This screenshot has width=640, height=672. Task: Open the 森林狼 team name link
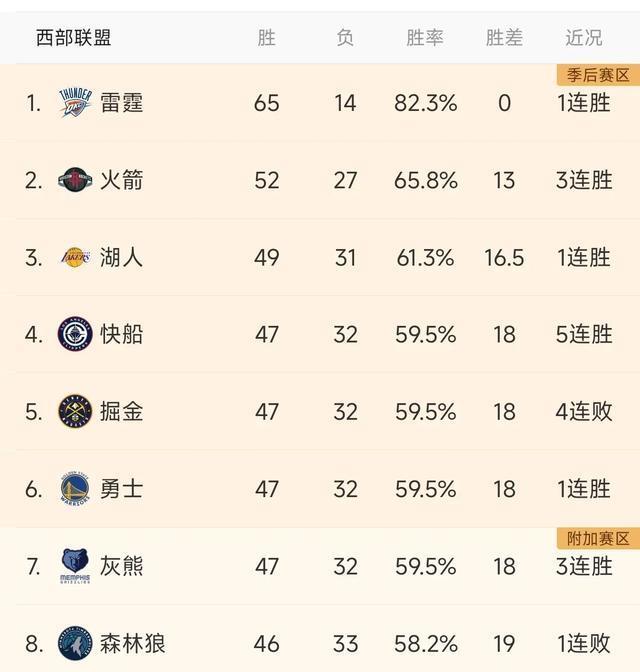click(x=132, y=643)
